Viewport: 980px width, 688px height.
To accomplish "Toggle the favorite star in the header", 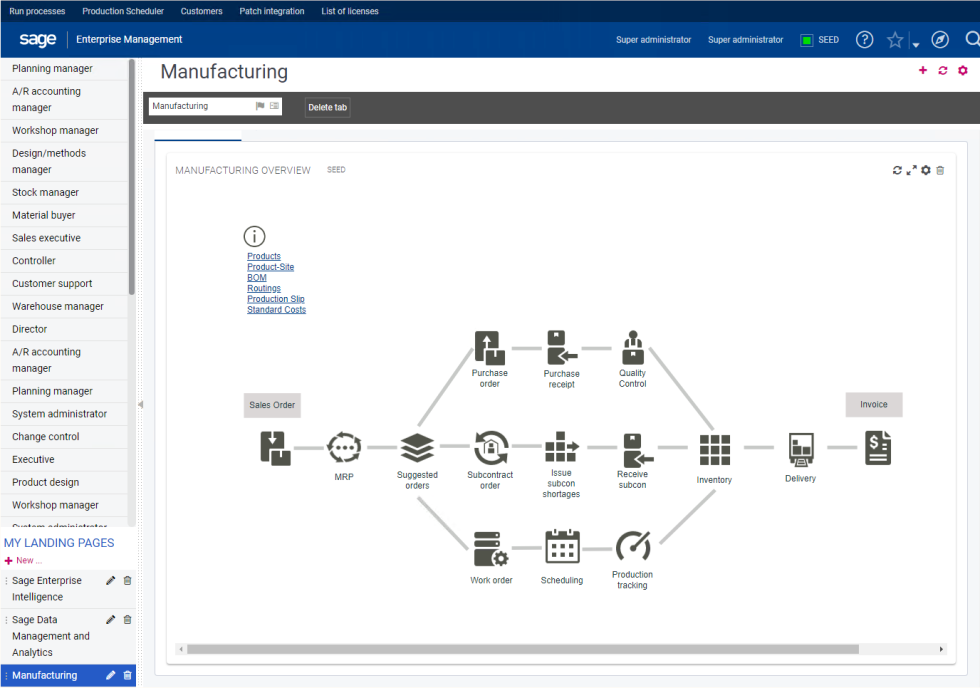I will tap(893, 40).
